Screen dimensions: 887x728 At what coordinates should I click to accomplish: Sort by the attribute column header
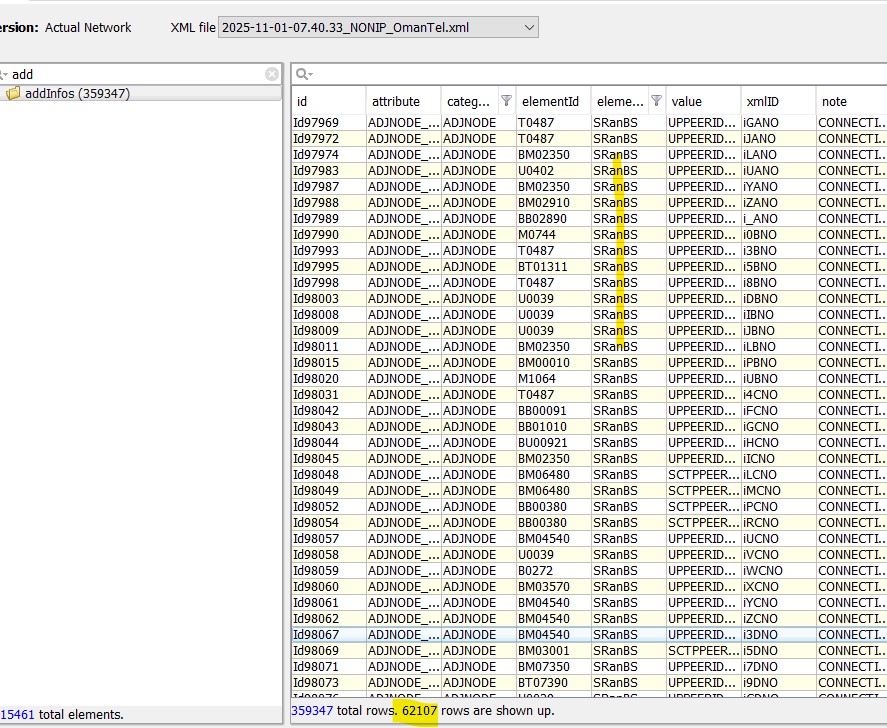coord(402,101)
